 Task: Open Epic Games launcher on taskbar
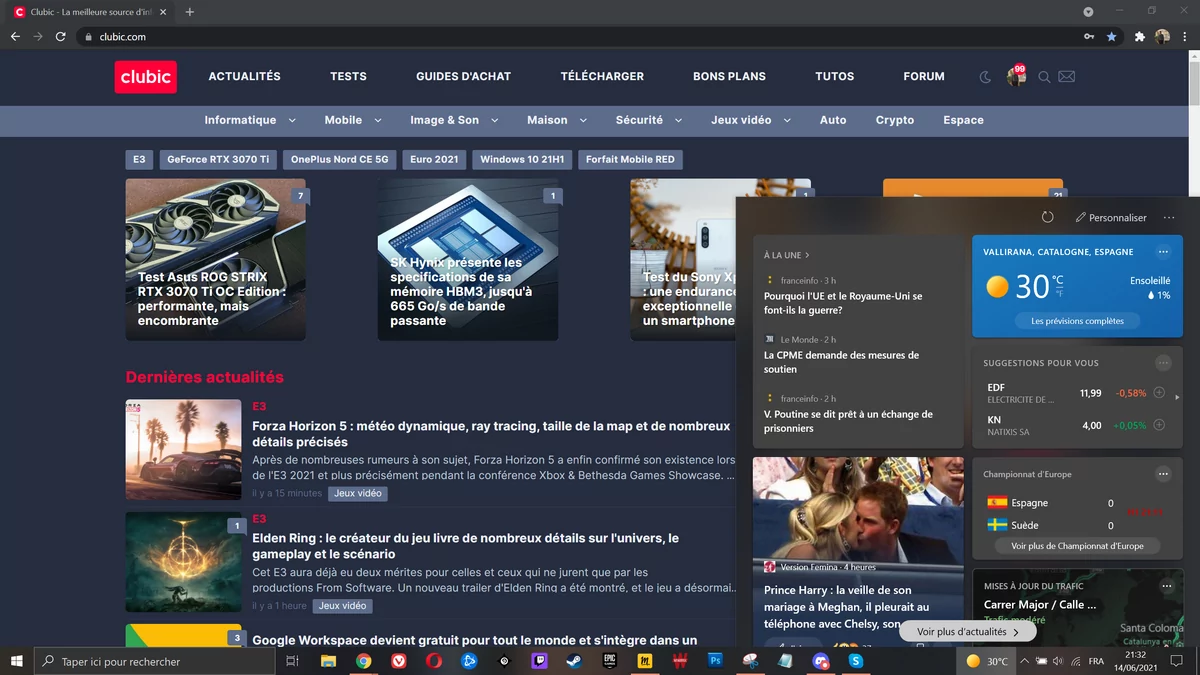pyautogui.click(x=610, y=661)
